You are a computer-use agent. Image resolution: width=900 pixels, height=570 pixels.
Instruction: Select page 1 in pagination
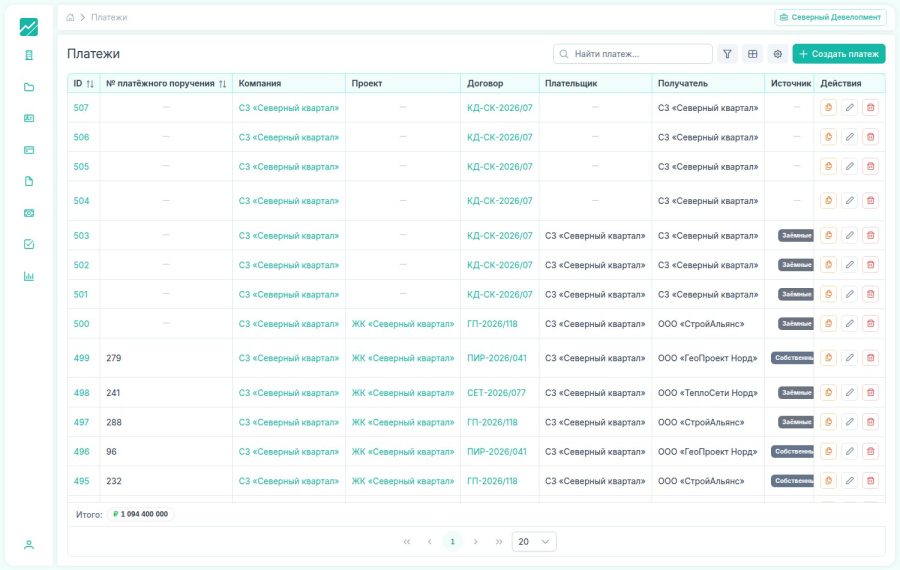coord(452,542)
